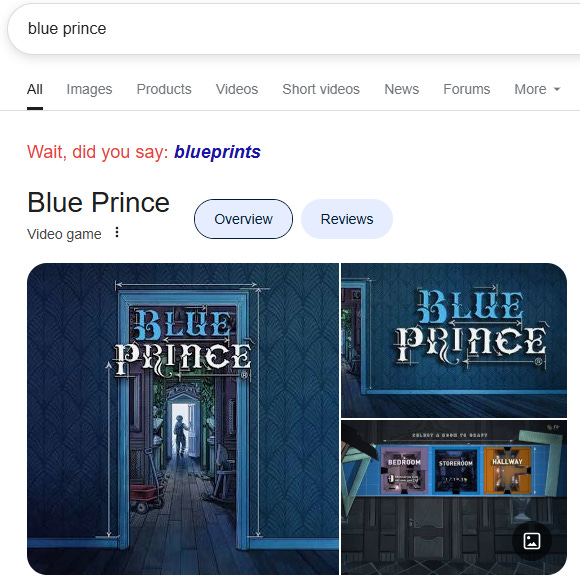Open the Blue Prince logo wall thumbnail
This screenshot has height=583, width=580.
point(454,340)
